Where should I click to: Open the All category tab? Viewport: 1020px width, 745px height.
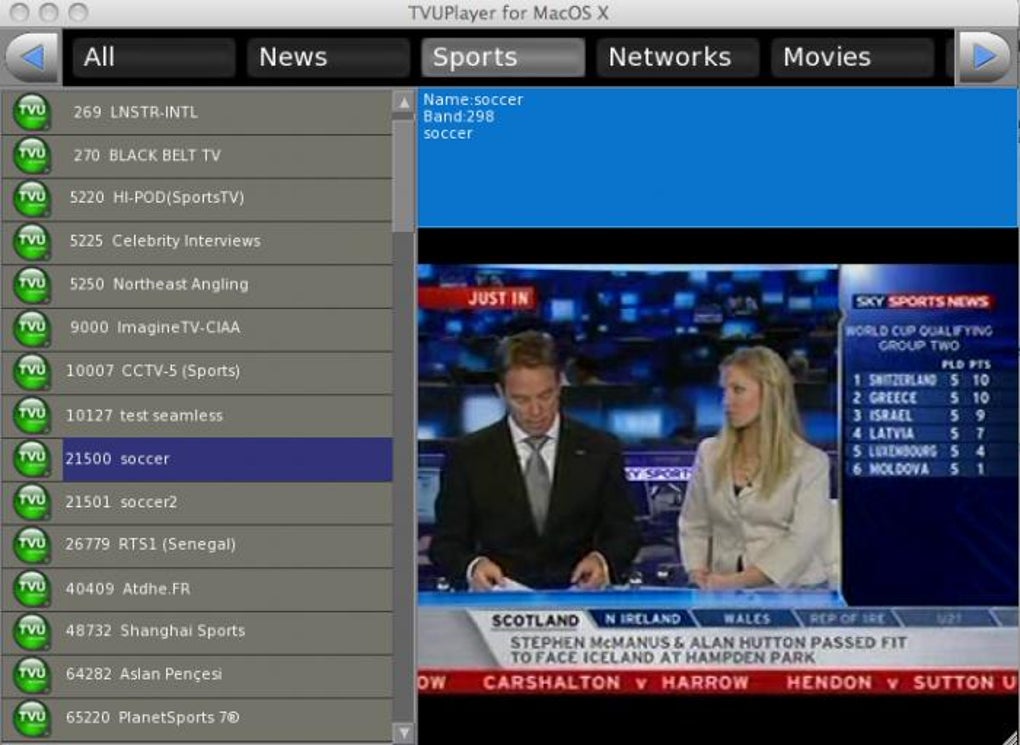click(154, 57)
